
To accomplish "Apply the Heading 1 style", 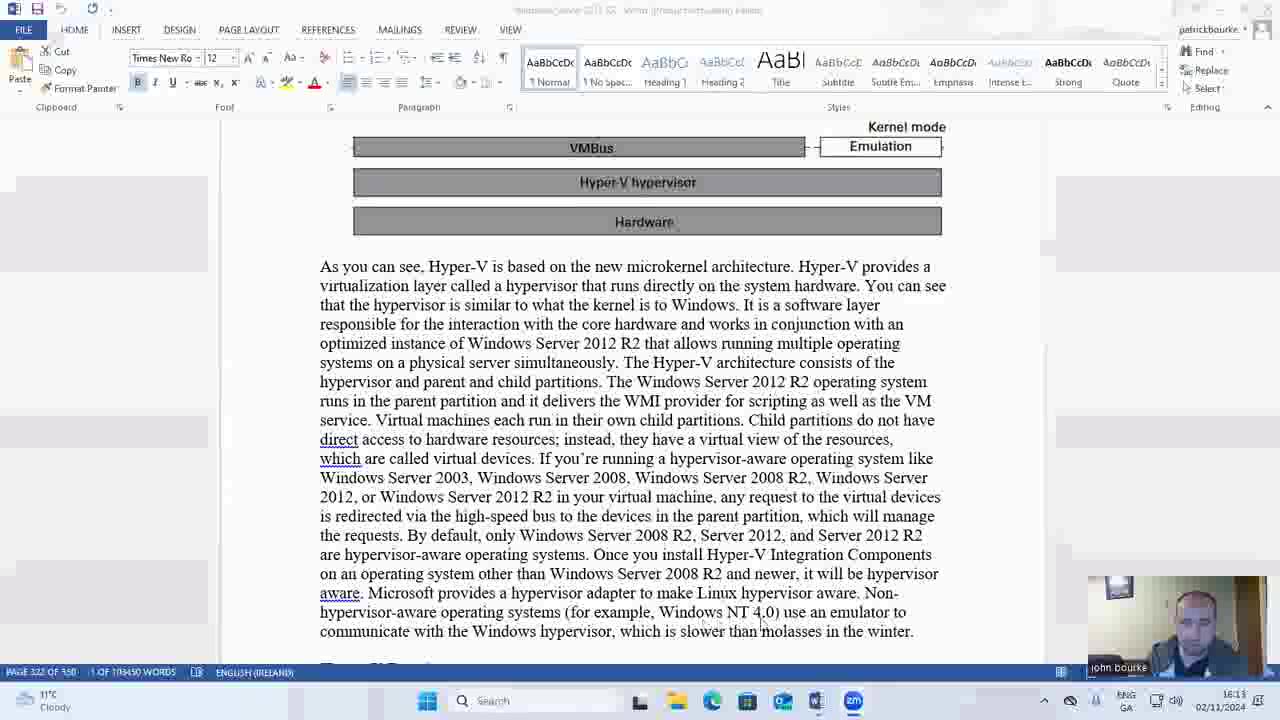I will 665,70.
